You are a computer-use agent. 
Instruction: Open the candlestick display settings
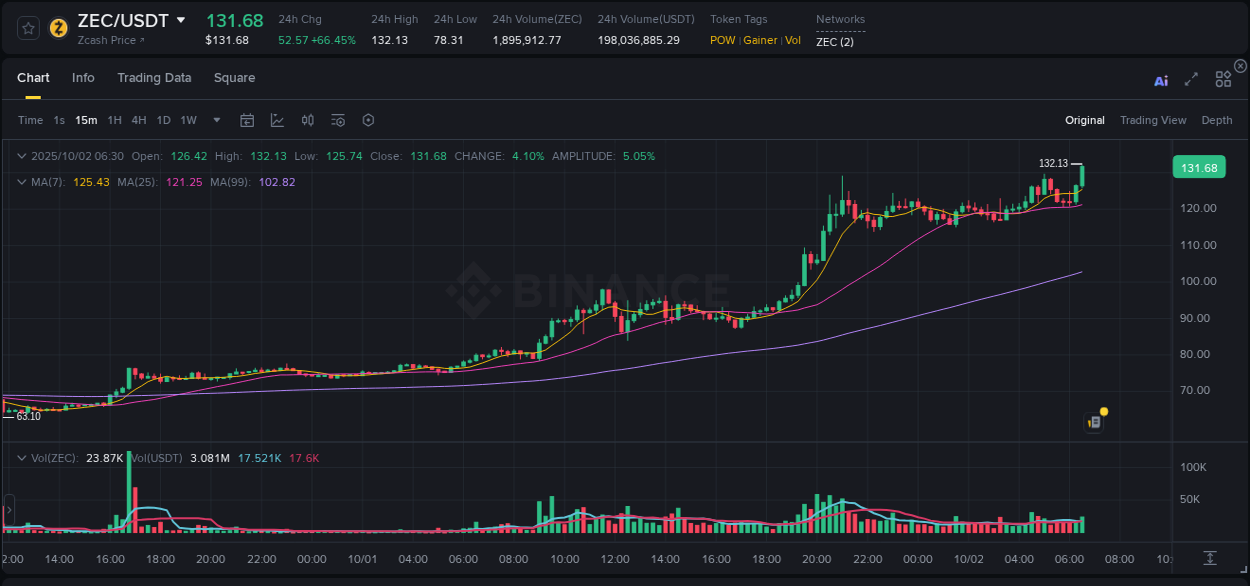[x=307, y=119]
